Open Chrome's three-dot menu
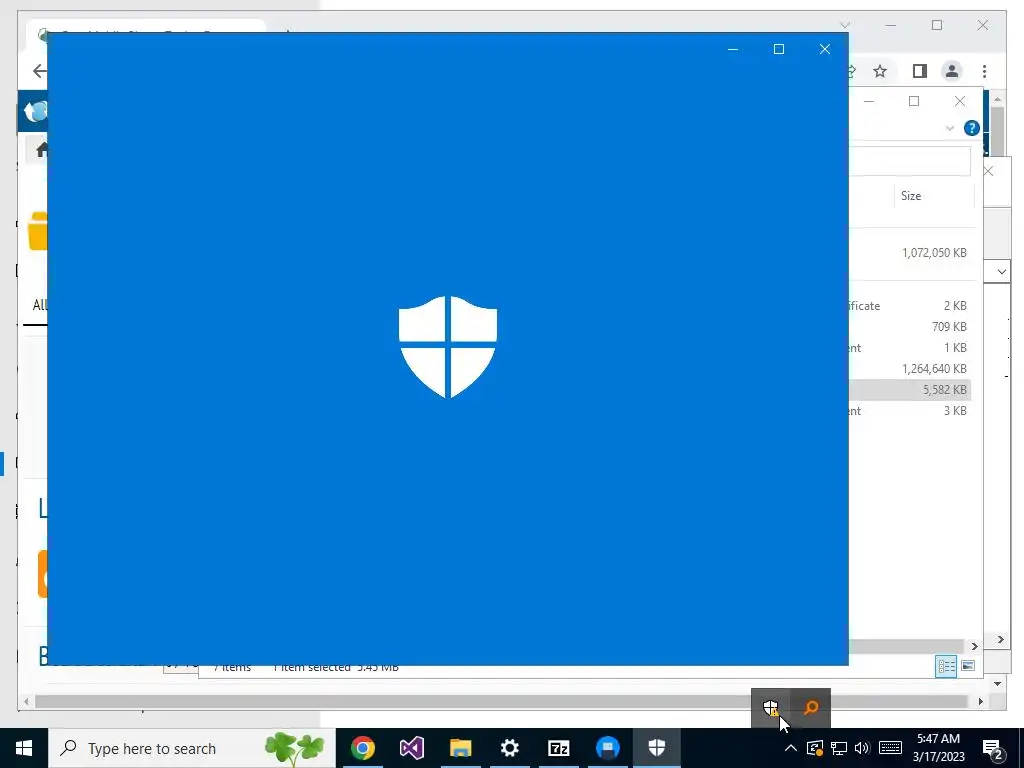 click(x=984, y=71)
